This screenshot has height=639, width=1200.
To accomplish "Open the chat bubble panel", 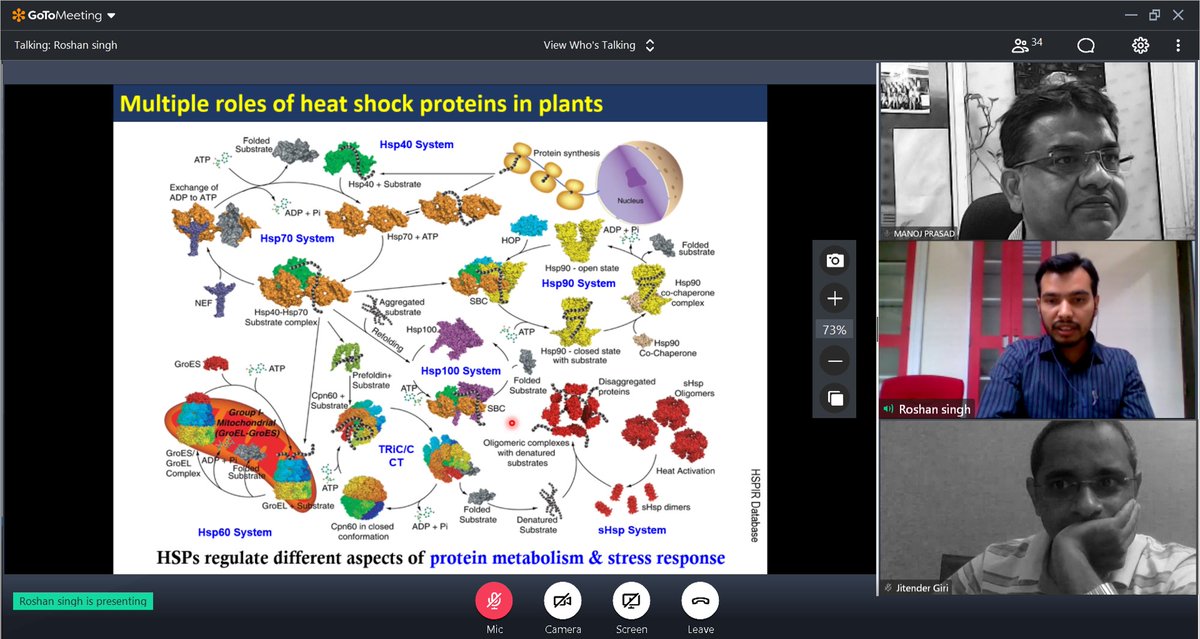I will (1086, 45).
